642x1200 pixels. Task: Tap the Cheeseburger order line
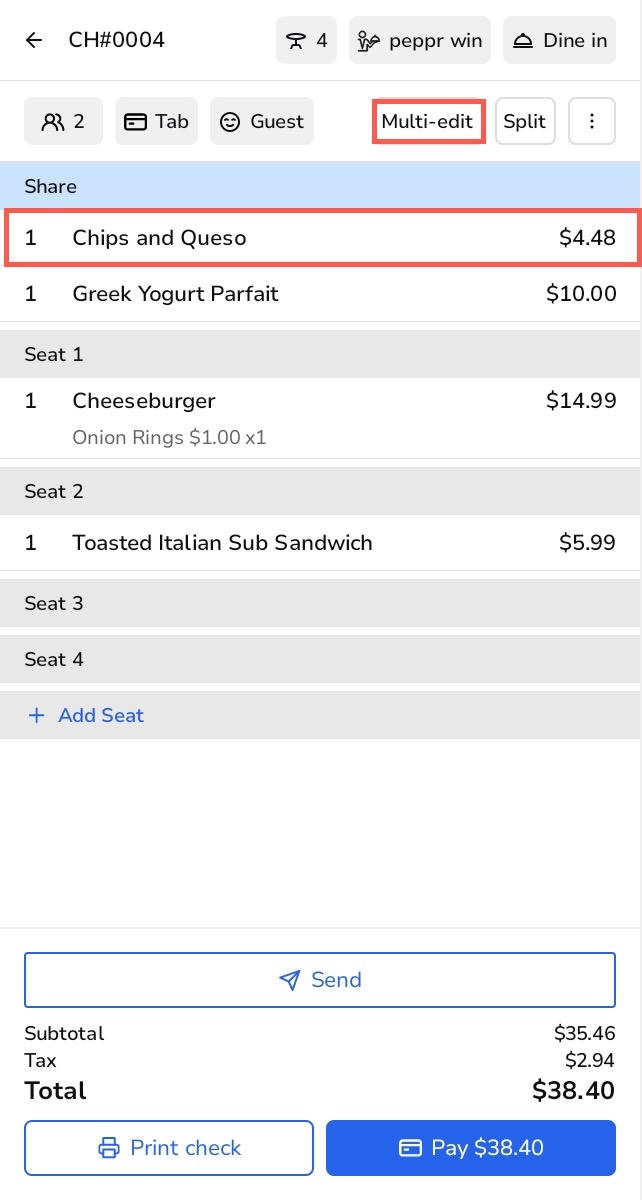(x=320, y=401)
